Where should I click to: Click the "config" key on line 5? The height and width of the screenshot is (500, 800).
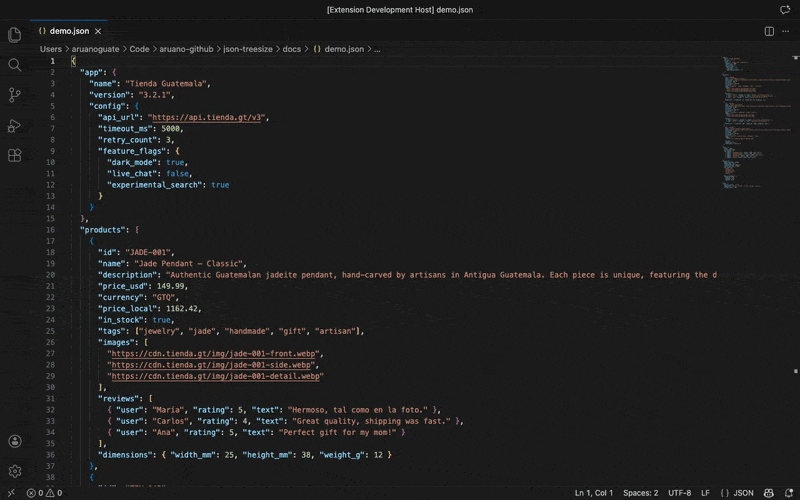pos(107,106)
